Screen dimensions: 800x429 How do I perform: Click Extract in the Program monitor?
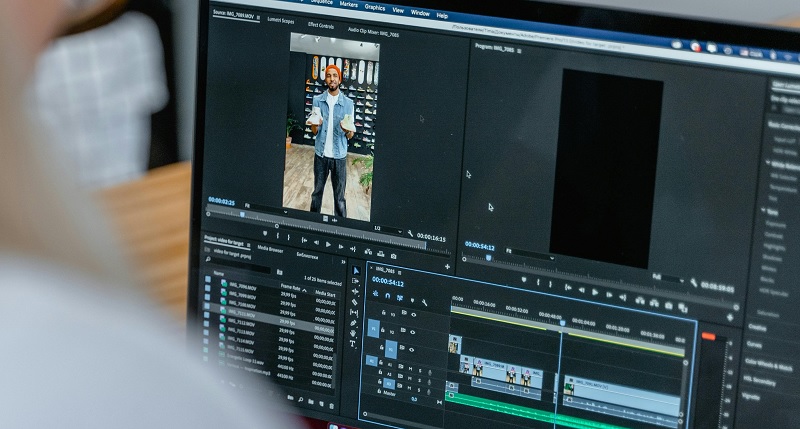(654, 304)
